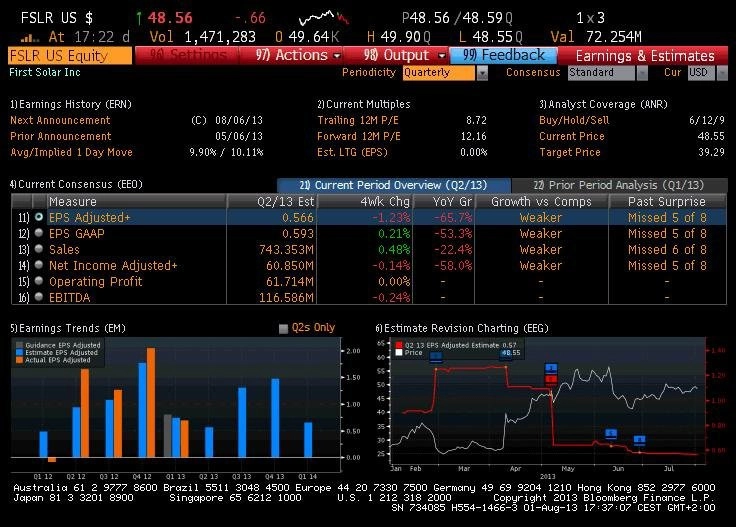Click the FSLR US Equity security field

click(70, 55)
